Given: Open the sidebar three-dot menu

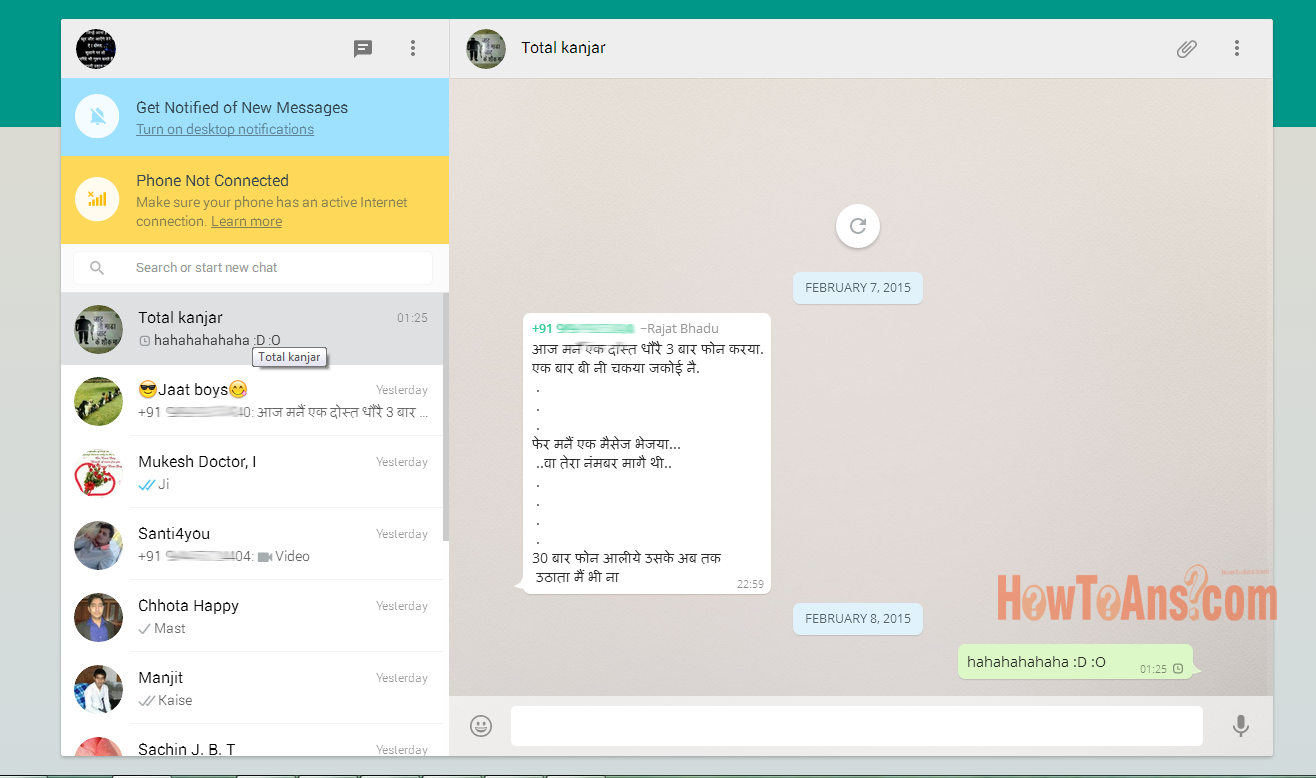Looking at the screenshot, I should 413,48.
